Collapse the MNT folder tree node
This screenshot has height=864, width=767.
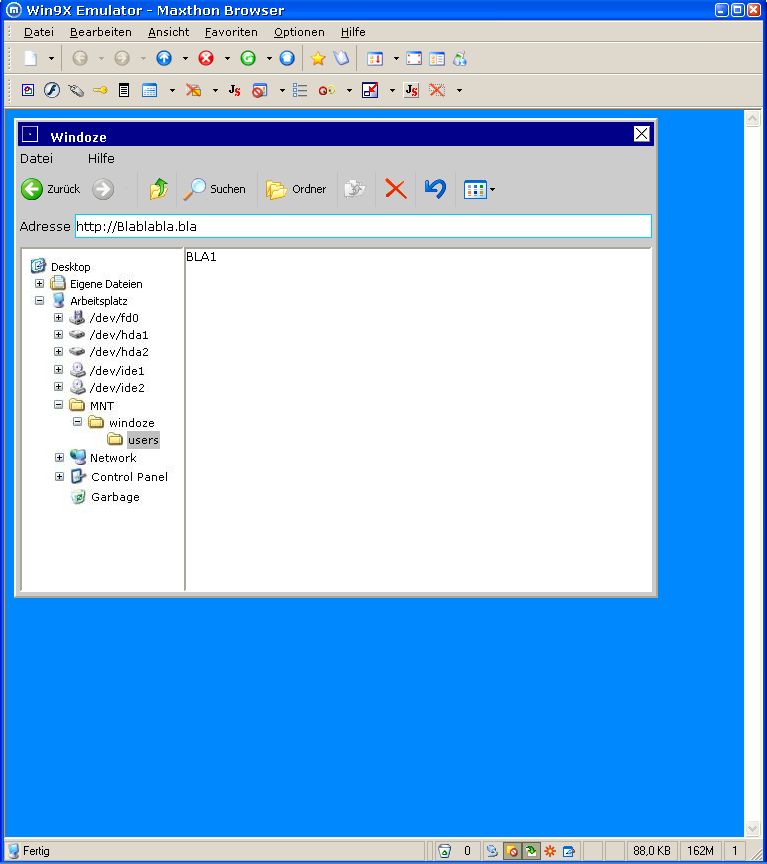(x=58, y=405)
